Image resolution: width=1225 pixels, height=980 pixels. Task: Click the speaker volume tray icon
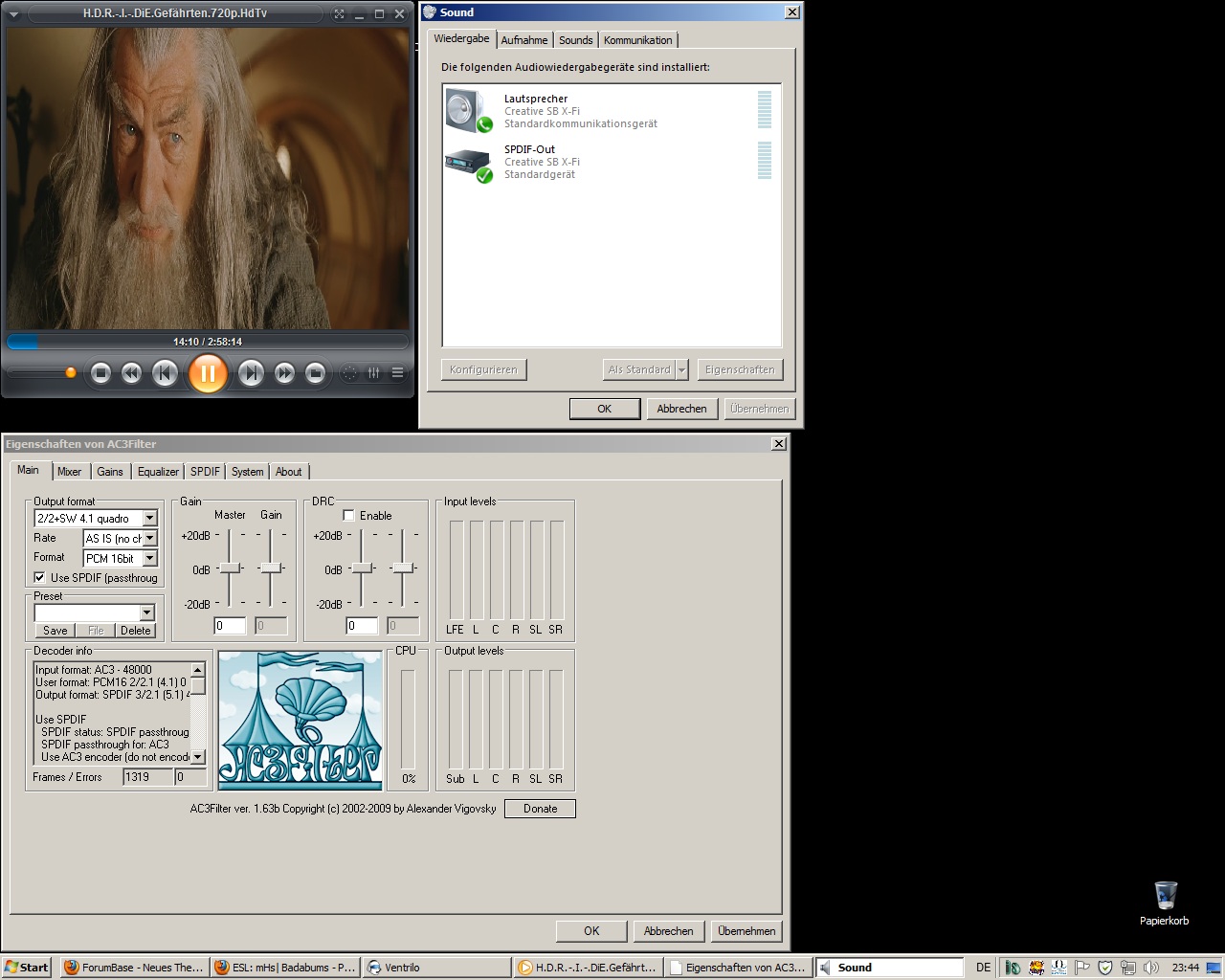pyautogui.click(x=1150, y=968)
